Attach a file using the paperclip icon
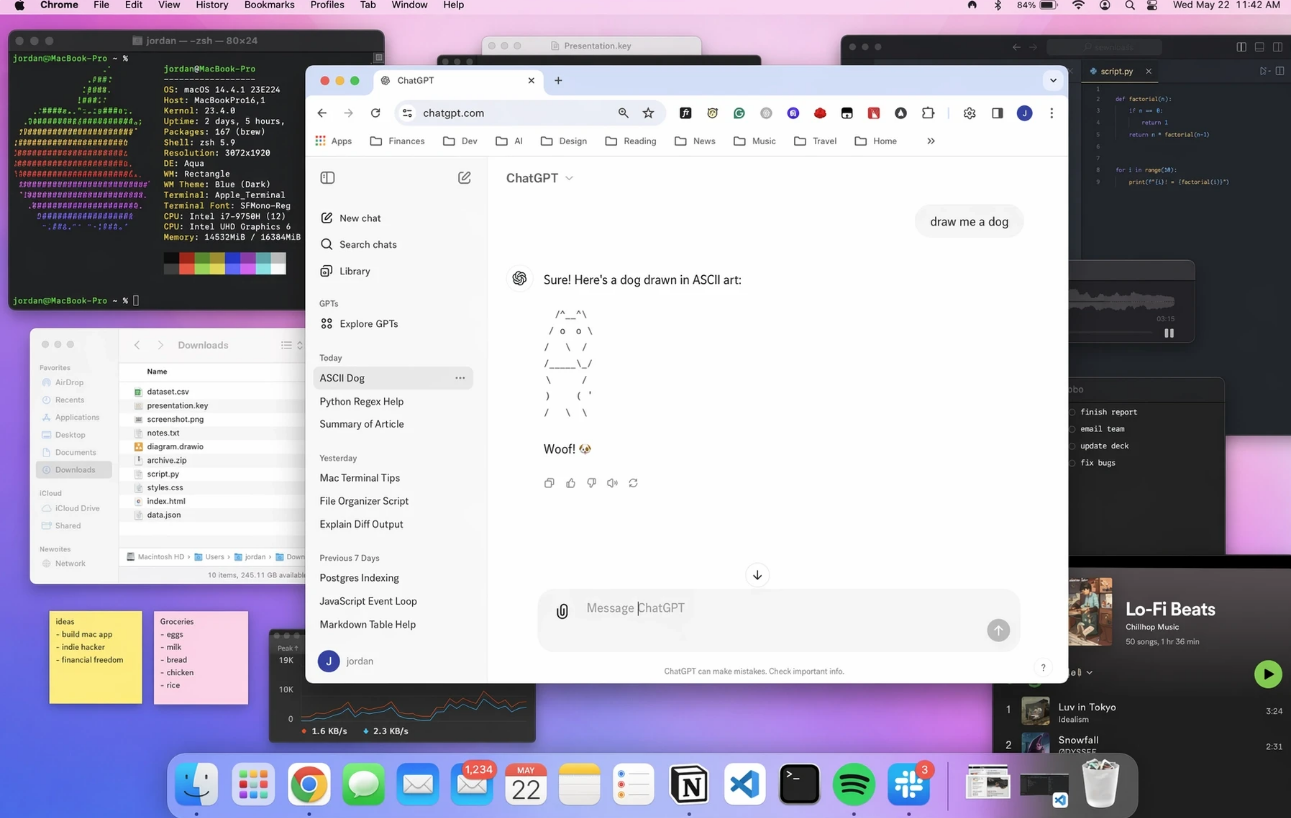 [562, 611]
